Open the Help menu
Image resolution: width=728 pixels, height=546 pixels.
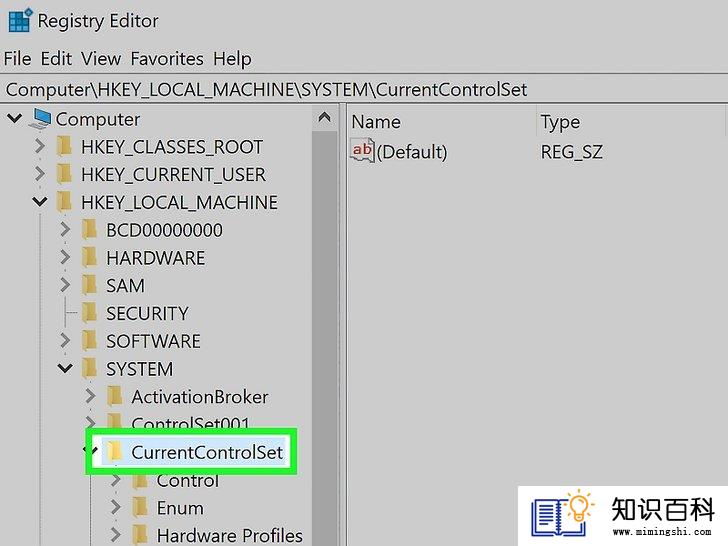[232, 59]
